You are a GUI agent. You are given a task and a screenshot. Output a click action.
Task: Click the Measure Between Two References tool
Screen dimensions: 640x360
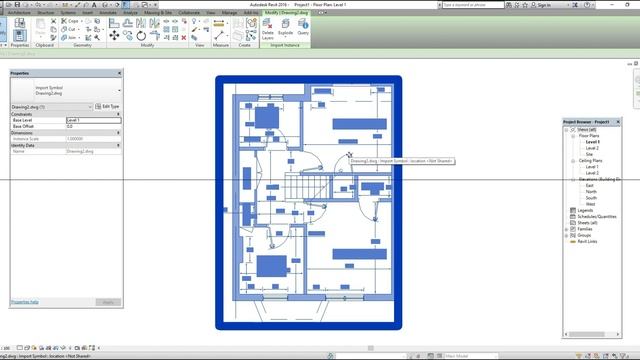[219, 36]
